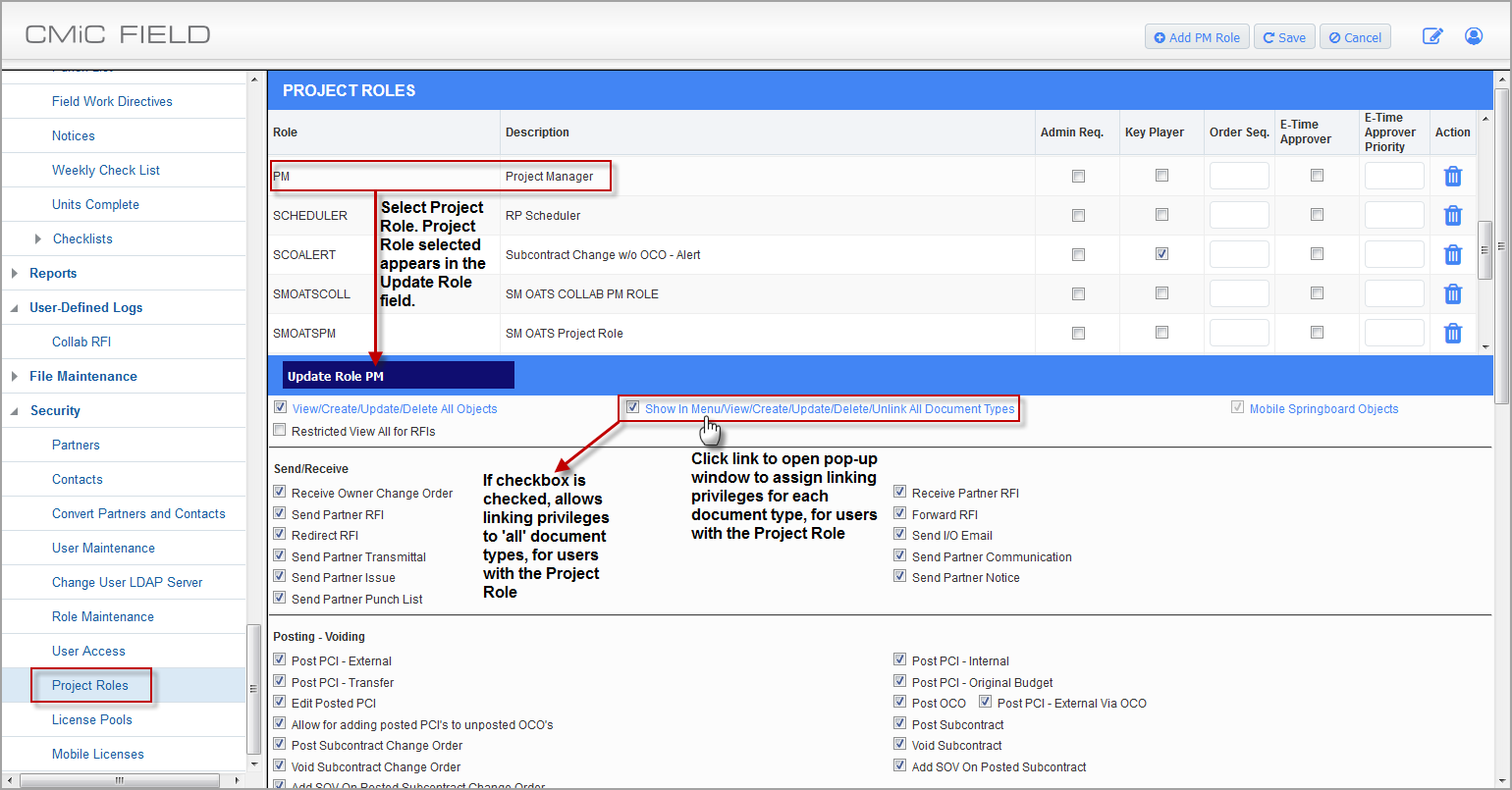
Task: Click trash icon for SCHEDULER role
Action: 1453,216
